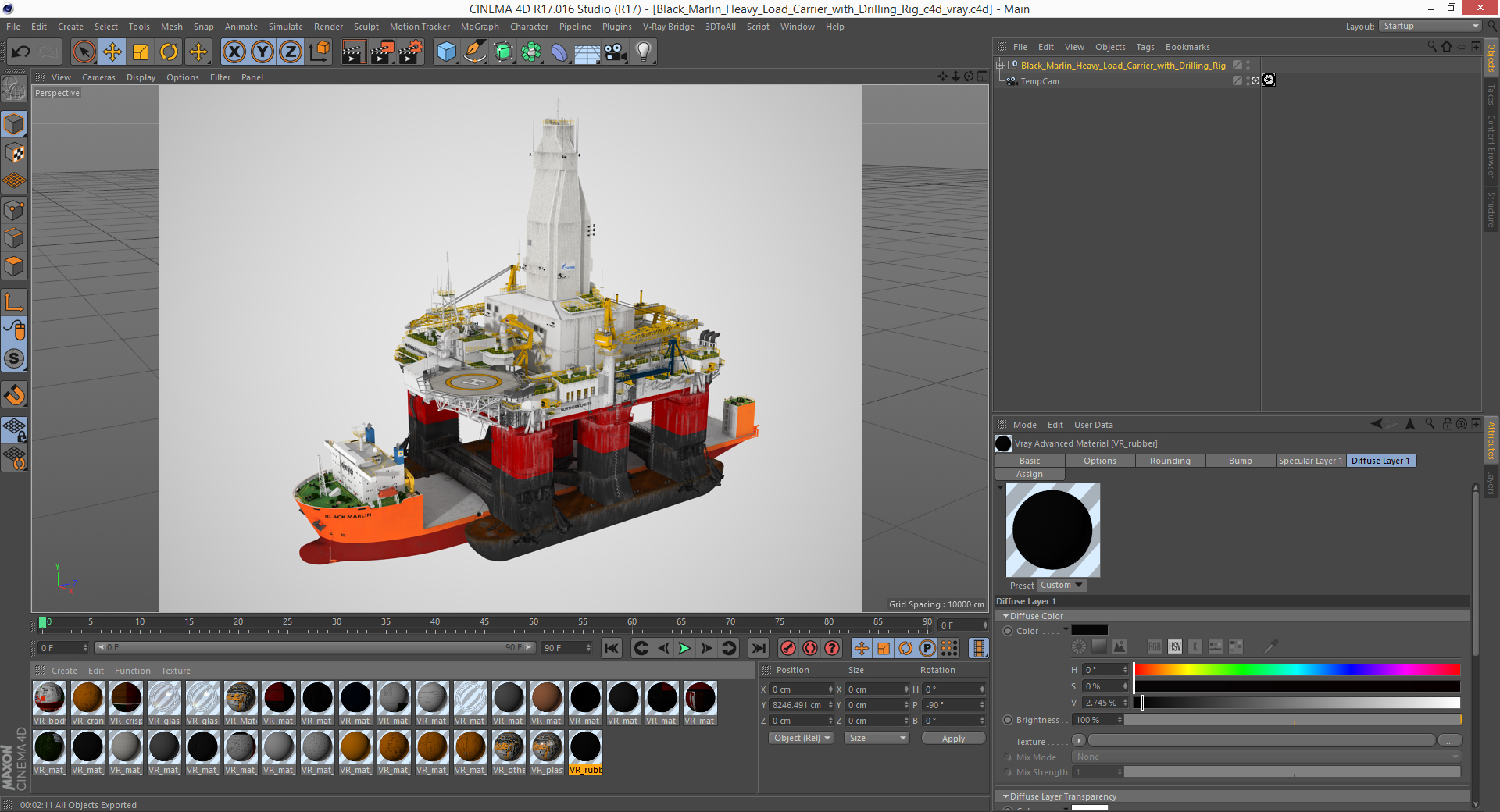This screenshot has width=1500, height=812.
Task: Select the Live Selection tool
Action: [x=84, y=52]
